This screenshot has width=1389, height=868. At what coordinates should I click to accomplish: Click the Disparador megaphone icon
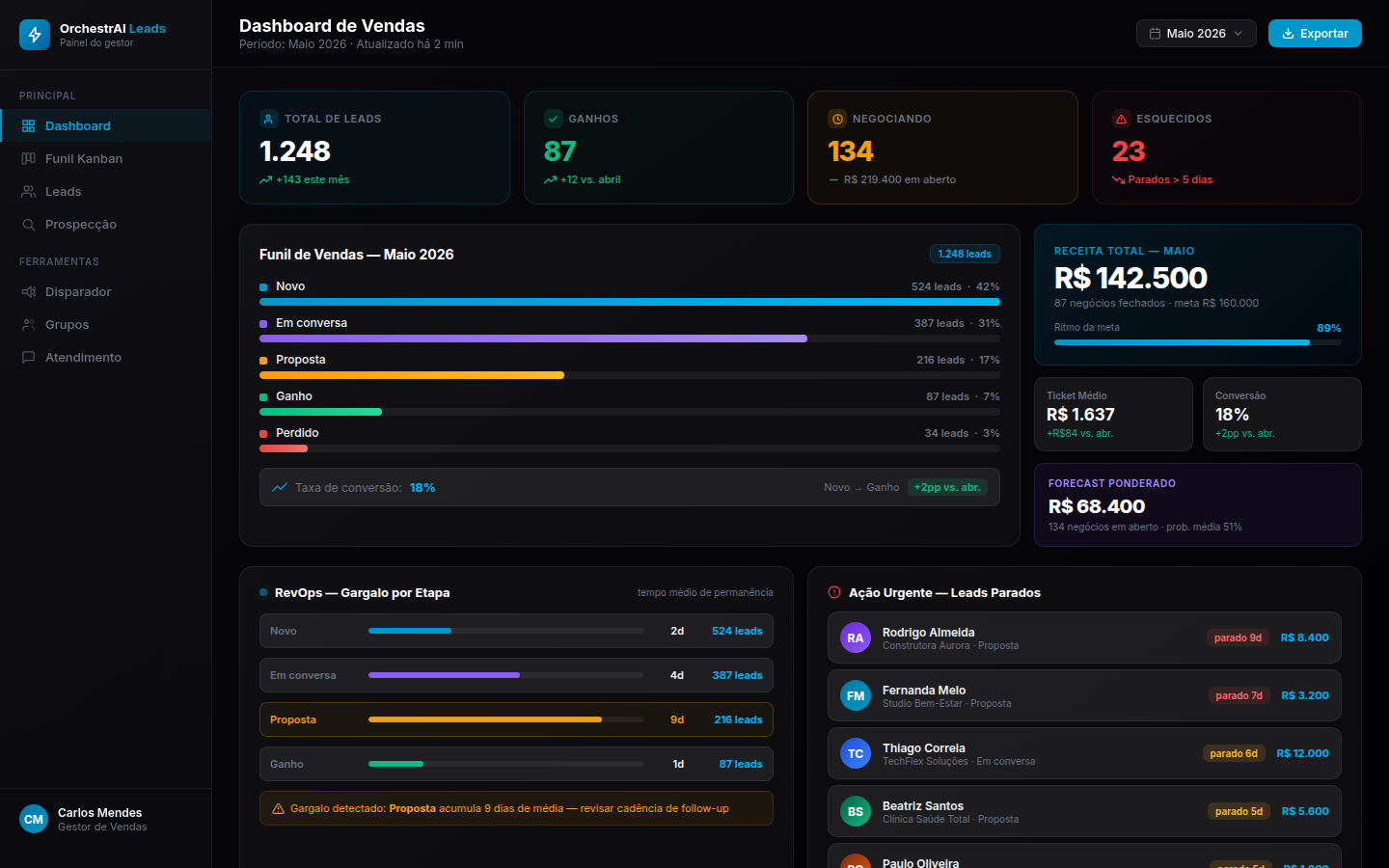(28, 292)
